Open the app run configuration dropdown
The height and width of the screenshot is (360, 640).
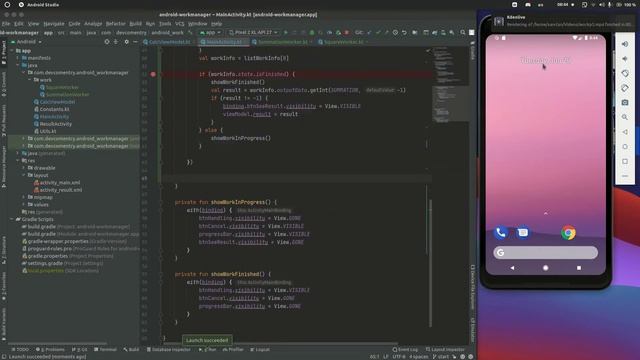click(210, 32)
